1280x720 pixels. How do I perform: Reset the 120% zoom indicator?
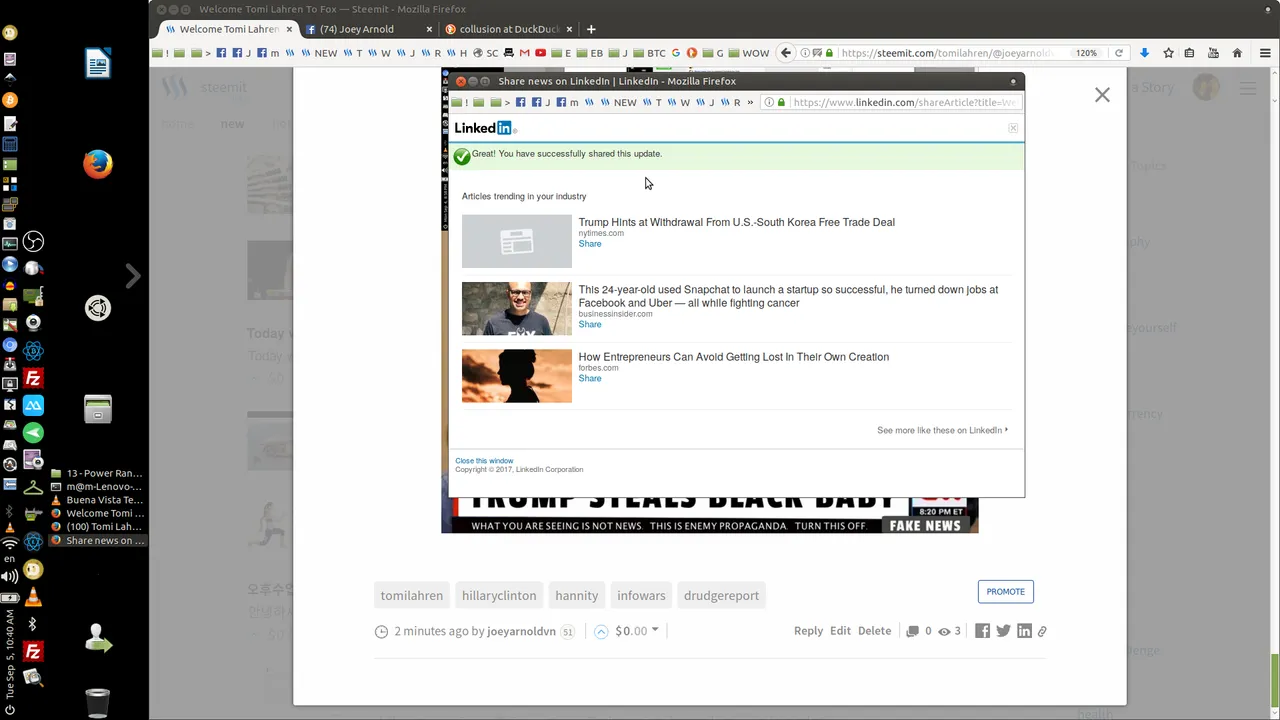[x=1086, y=53]
